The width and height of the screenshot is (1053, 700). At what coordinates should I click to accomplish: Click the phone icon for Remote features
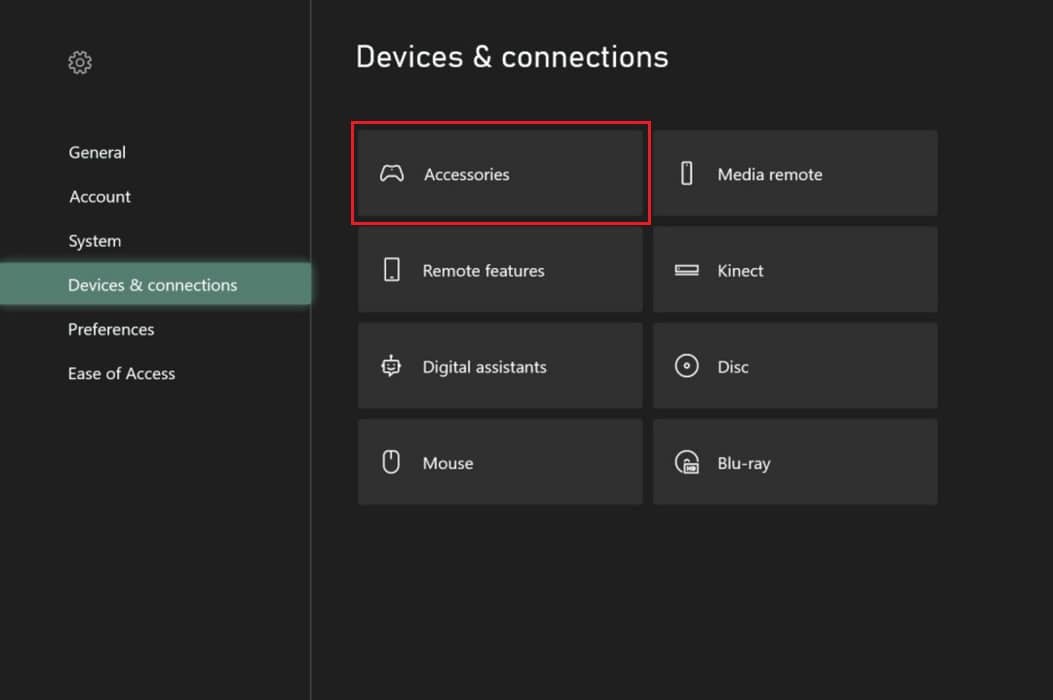(393, 270)
